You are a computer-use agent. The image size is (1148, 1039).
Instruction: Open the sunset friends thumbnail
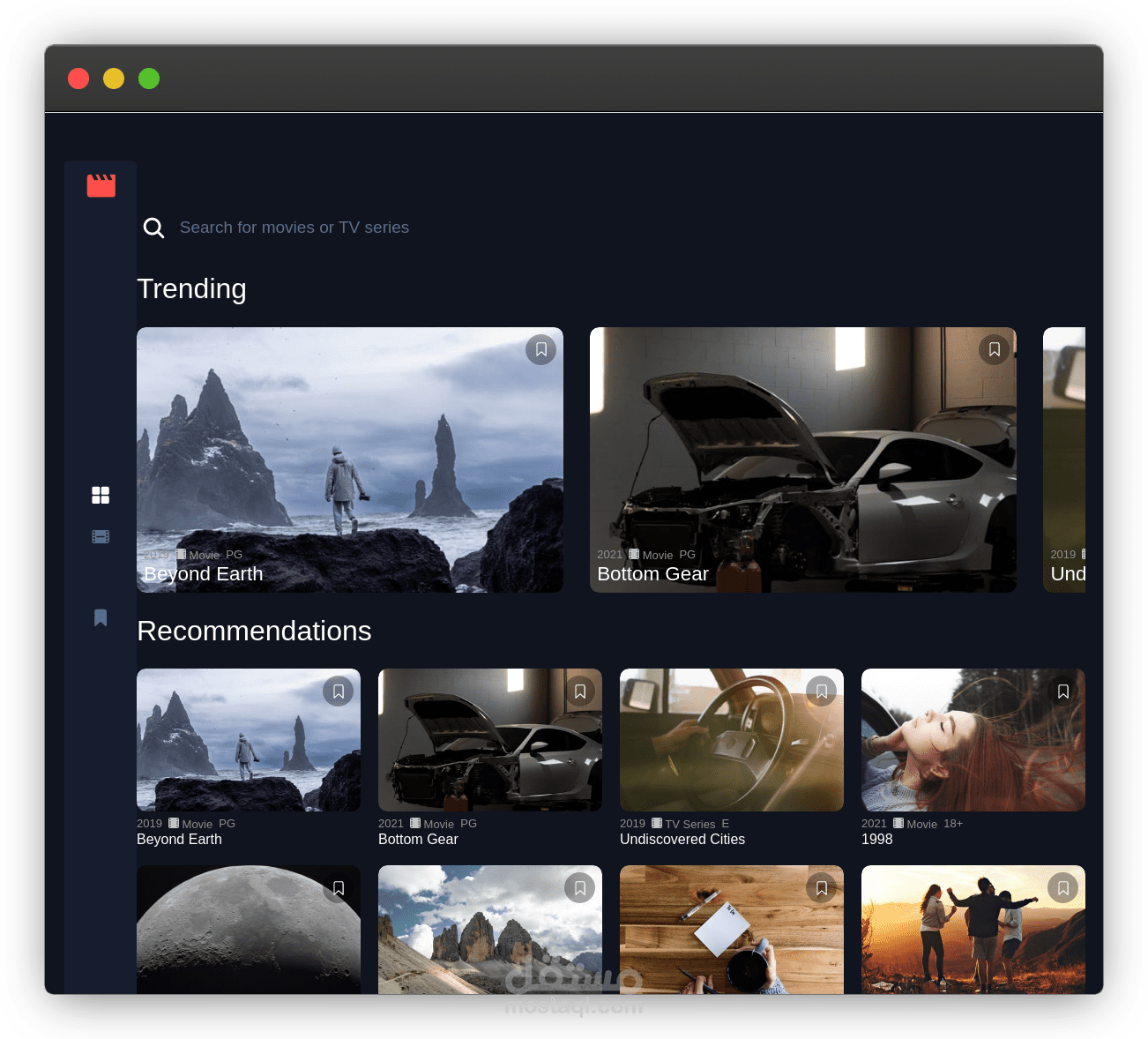tap(973, 930)
